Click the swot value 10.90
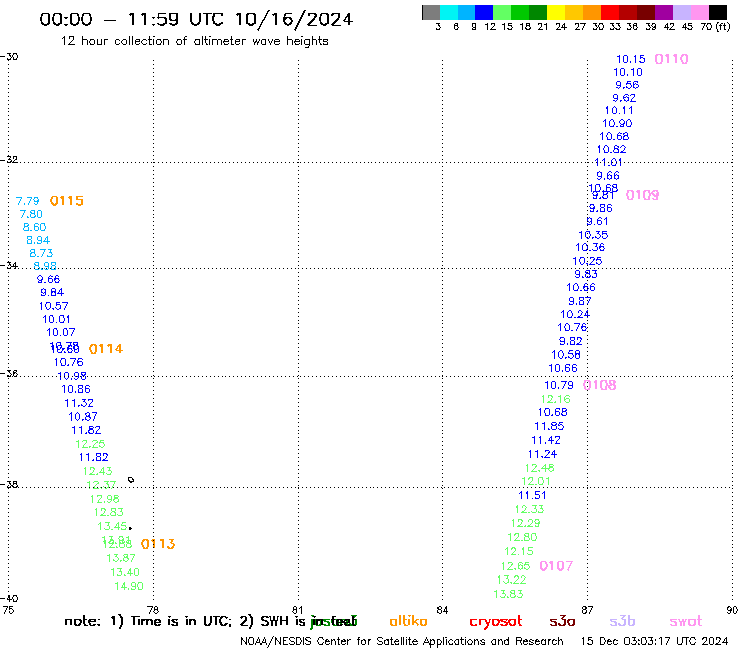Image resolution: width=740 pixels, height=650 pixels. pyautogui.click(x=617, y=124)
